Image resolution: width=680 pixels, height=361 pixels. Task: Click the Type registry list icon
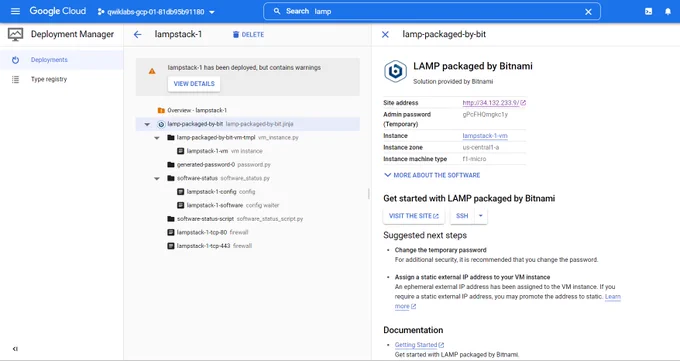click(x=15, y=79)
